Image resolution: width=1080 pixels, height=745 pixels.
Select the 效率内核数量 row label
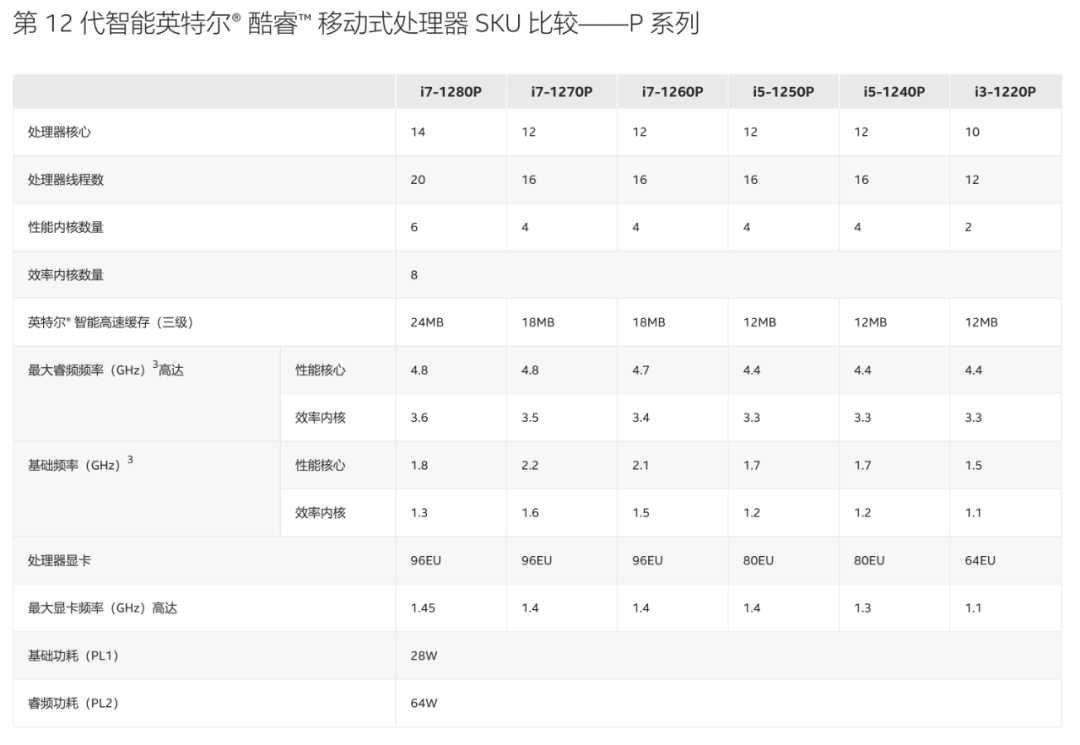65,275
